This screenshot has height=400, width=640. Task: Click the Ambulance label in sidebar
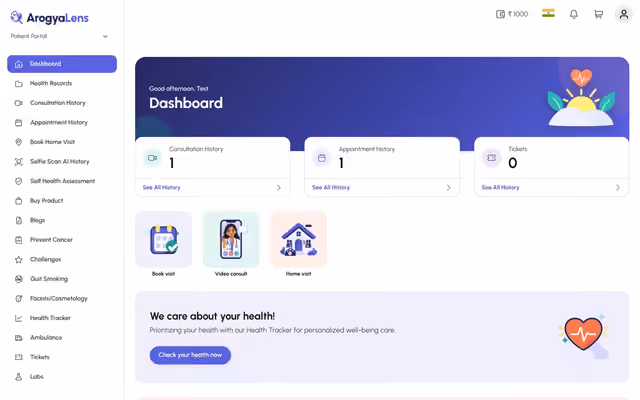(x=46, y=338)
